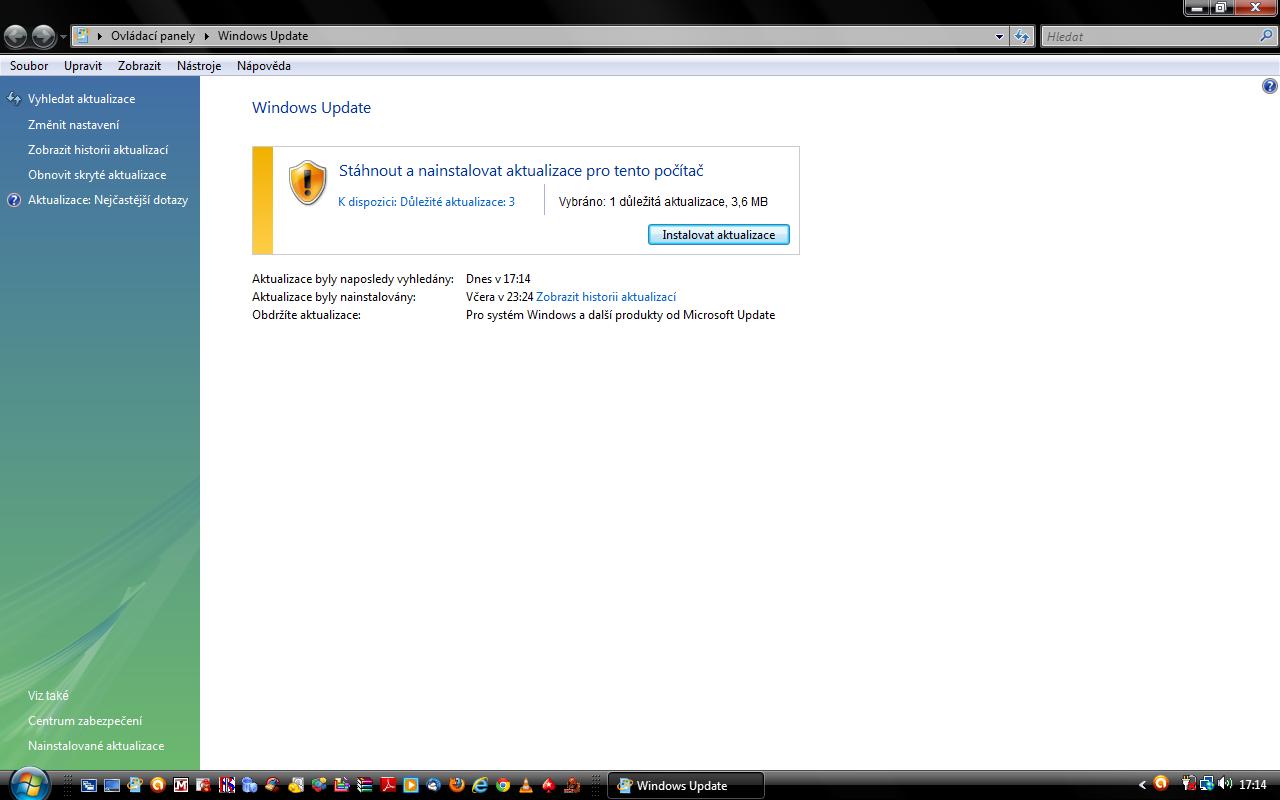Open Nainstalované aktualizace link
Screen dimensions: 1280x800
click(x=96, y=746)
